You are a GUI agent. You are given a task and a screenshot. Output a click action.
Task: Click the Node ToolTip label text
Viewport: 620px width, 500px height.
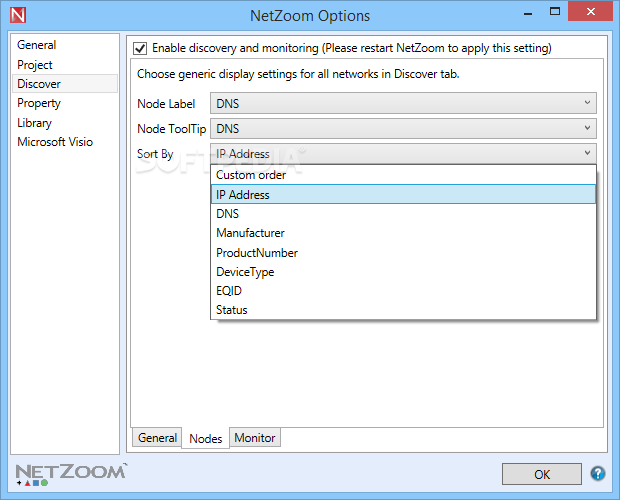coord(172,129)
